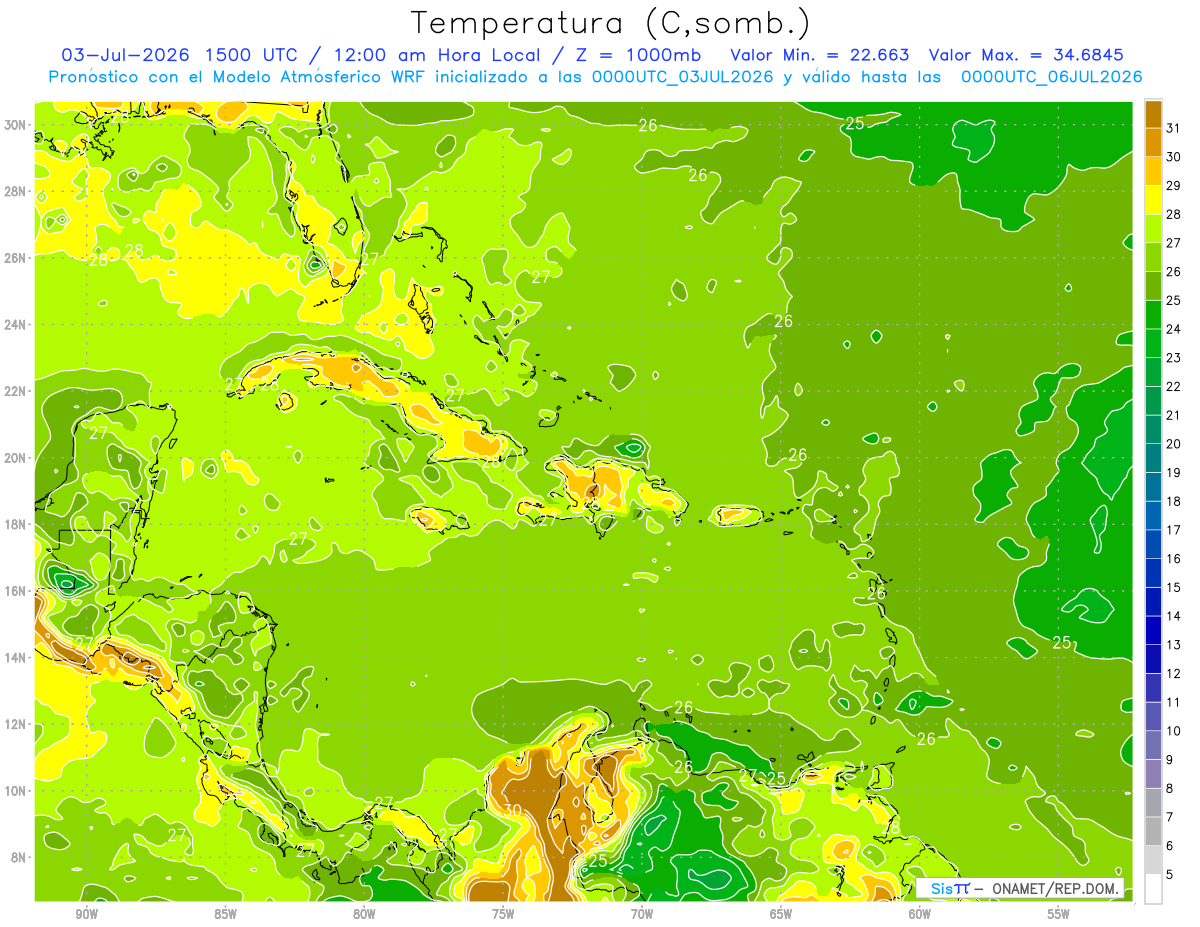
Task: Click the colorbar legend value 10
Action: point(1174,731)
